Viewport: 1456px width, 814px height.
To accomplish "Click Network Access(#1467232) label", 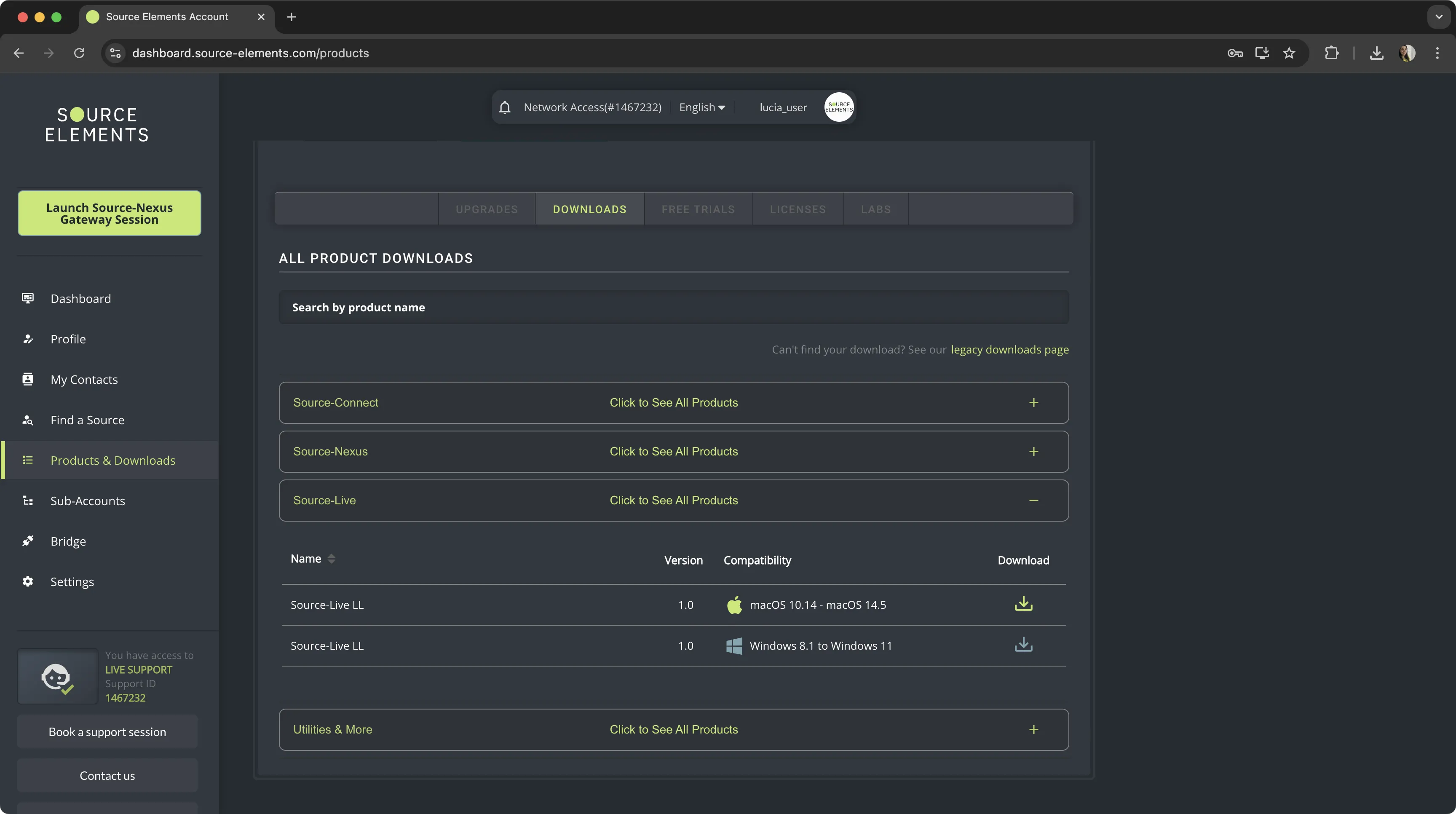I will (x=592, y=107).
